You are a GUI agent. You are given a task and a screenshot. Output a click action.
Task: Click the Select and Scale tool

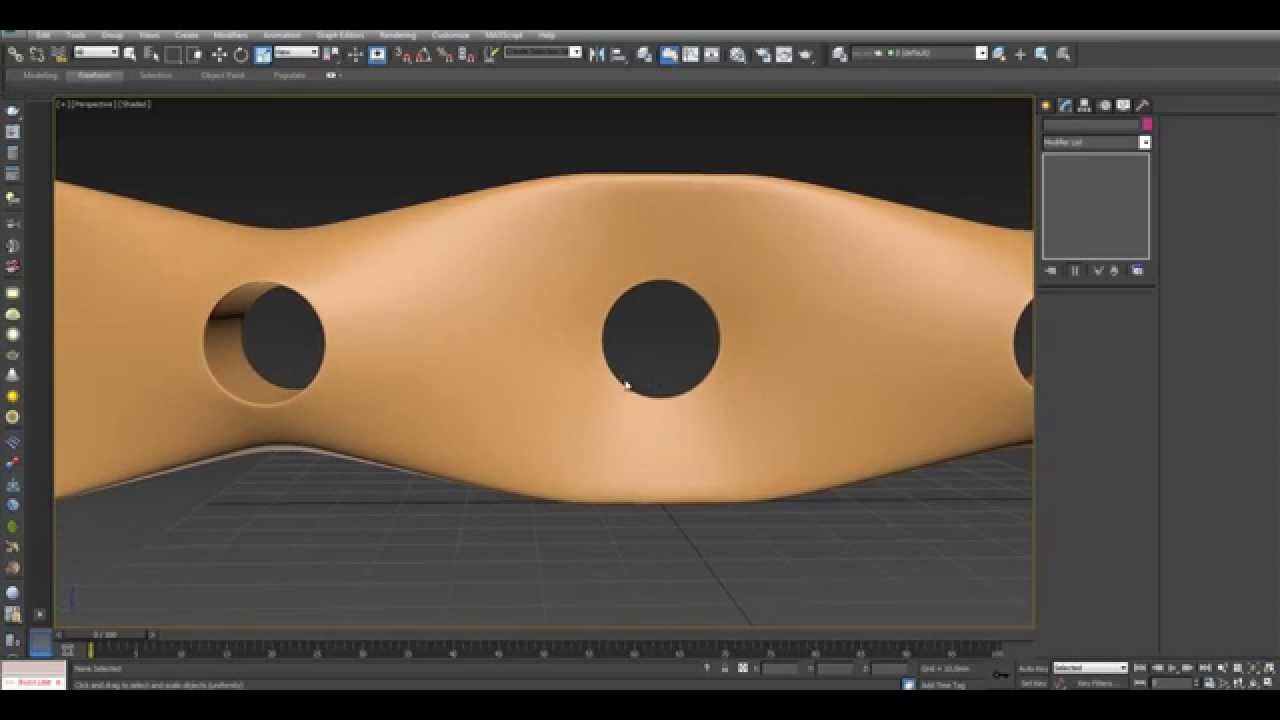point(262,54)
